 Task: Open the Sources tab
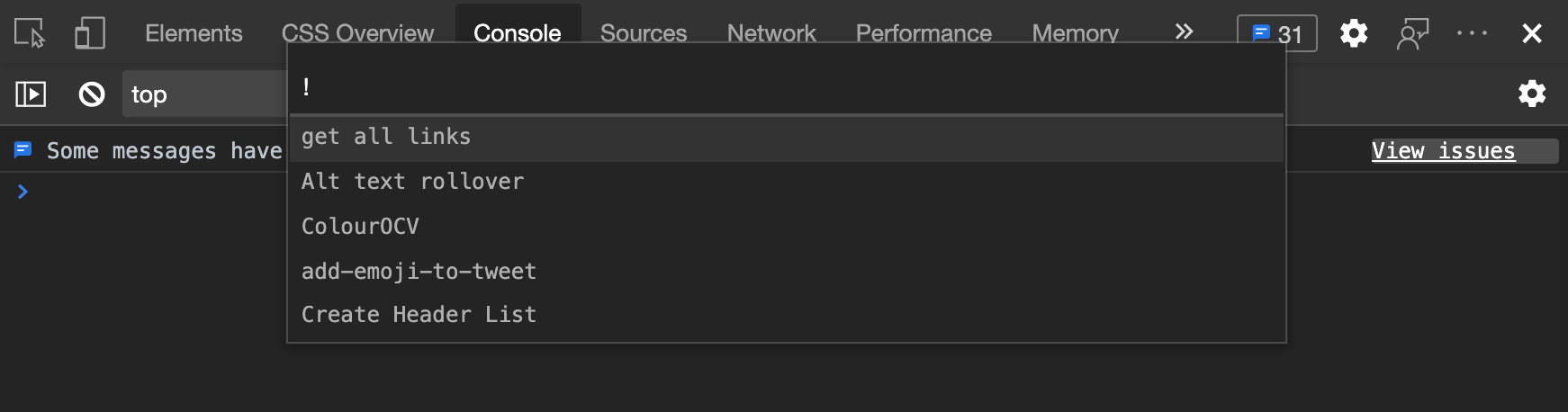[x=644, y=33]
